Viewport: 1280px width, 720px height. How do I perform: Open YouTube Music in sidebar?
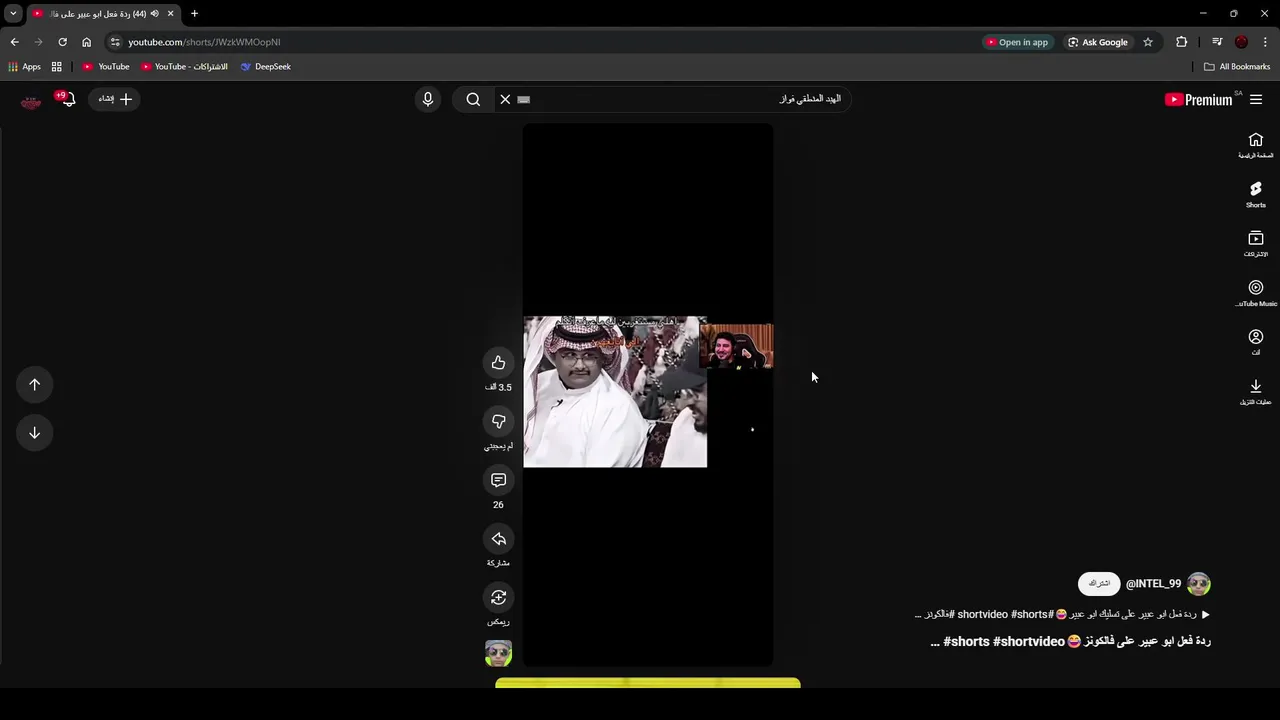click(x=1256, y=293)
